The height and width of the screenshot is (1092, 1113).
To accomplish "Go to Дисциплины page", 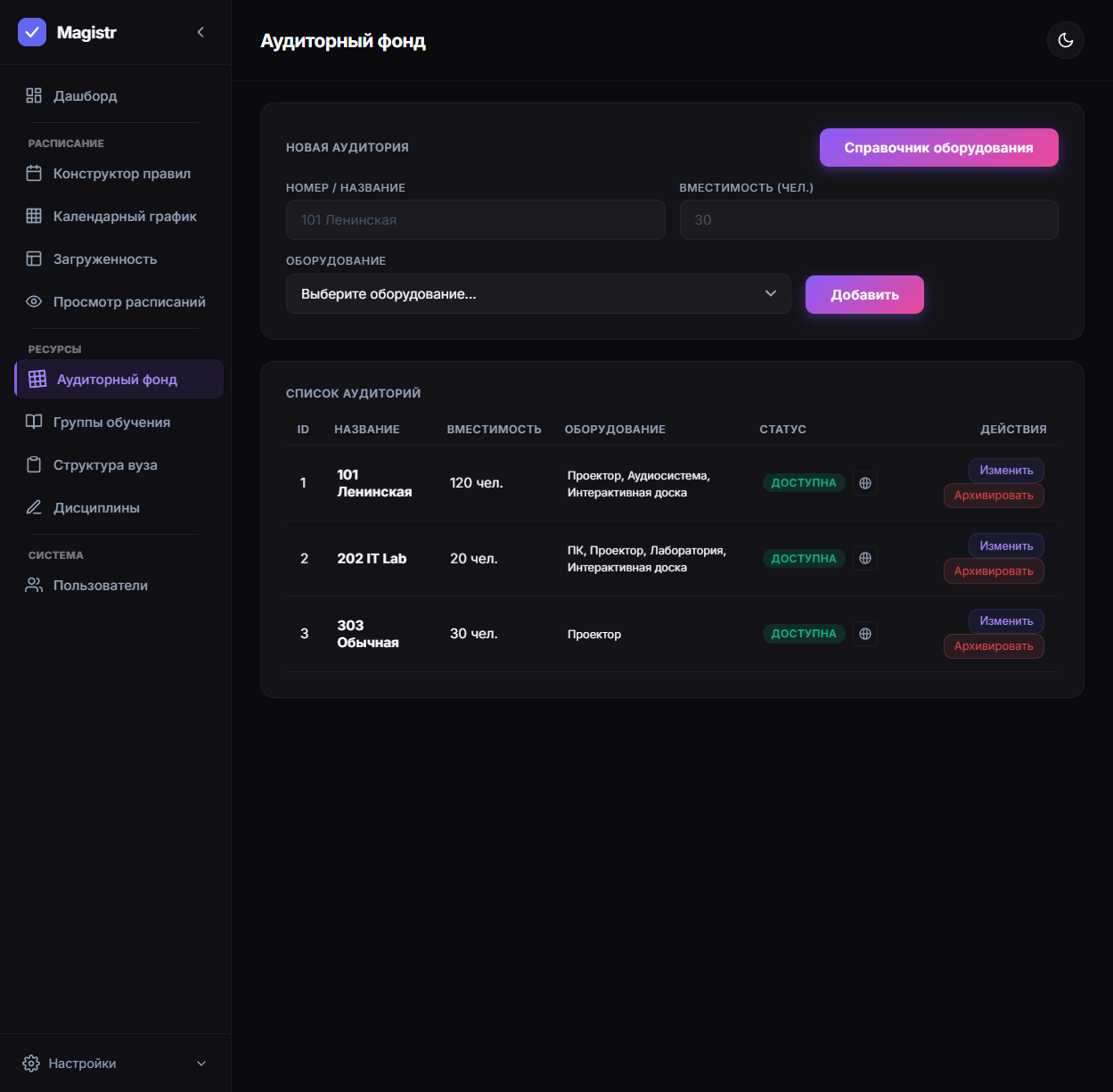I will click(119, 507).
